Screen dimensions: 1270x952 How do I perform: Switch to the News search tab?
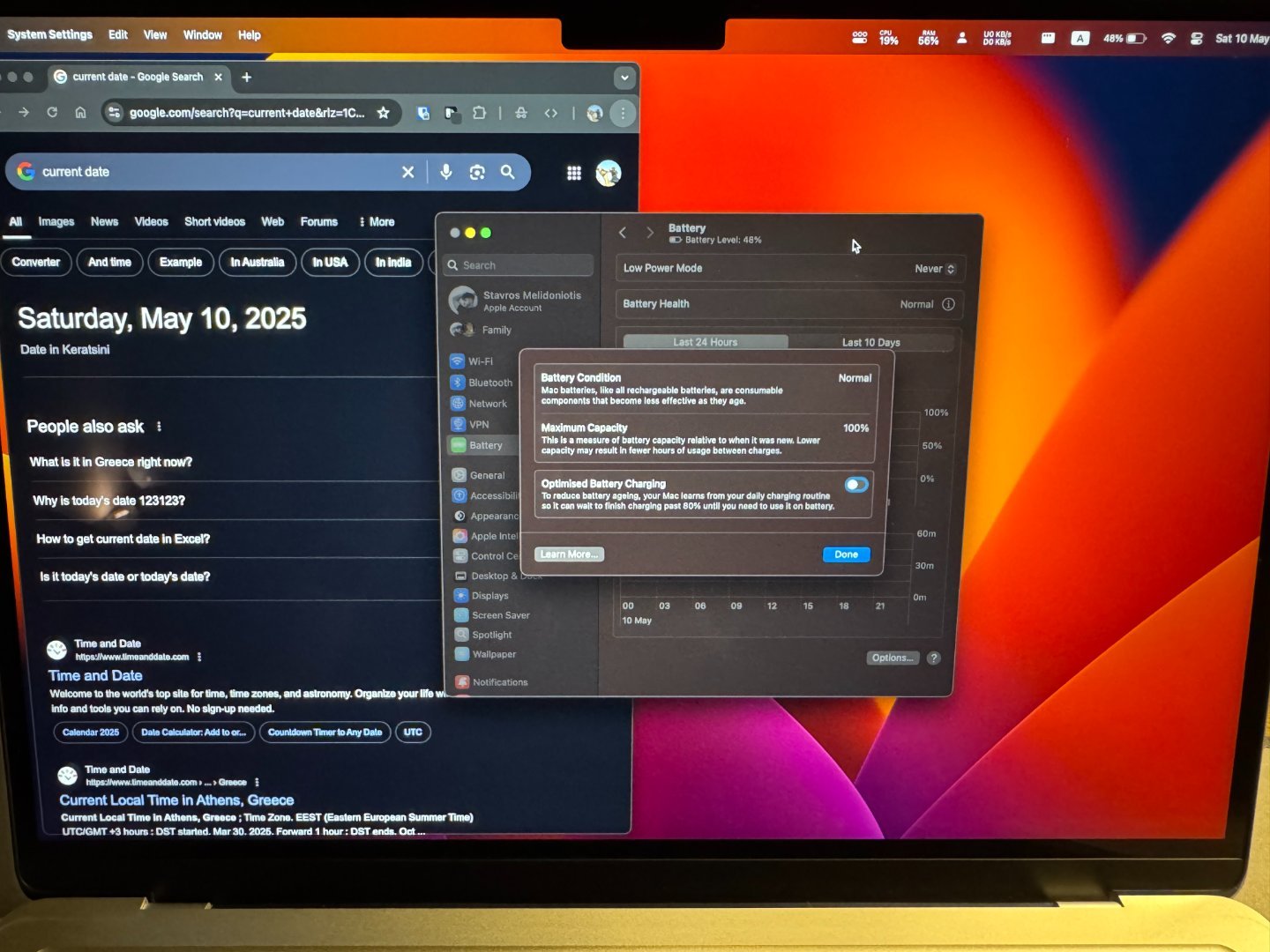104,222
